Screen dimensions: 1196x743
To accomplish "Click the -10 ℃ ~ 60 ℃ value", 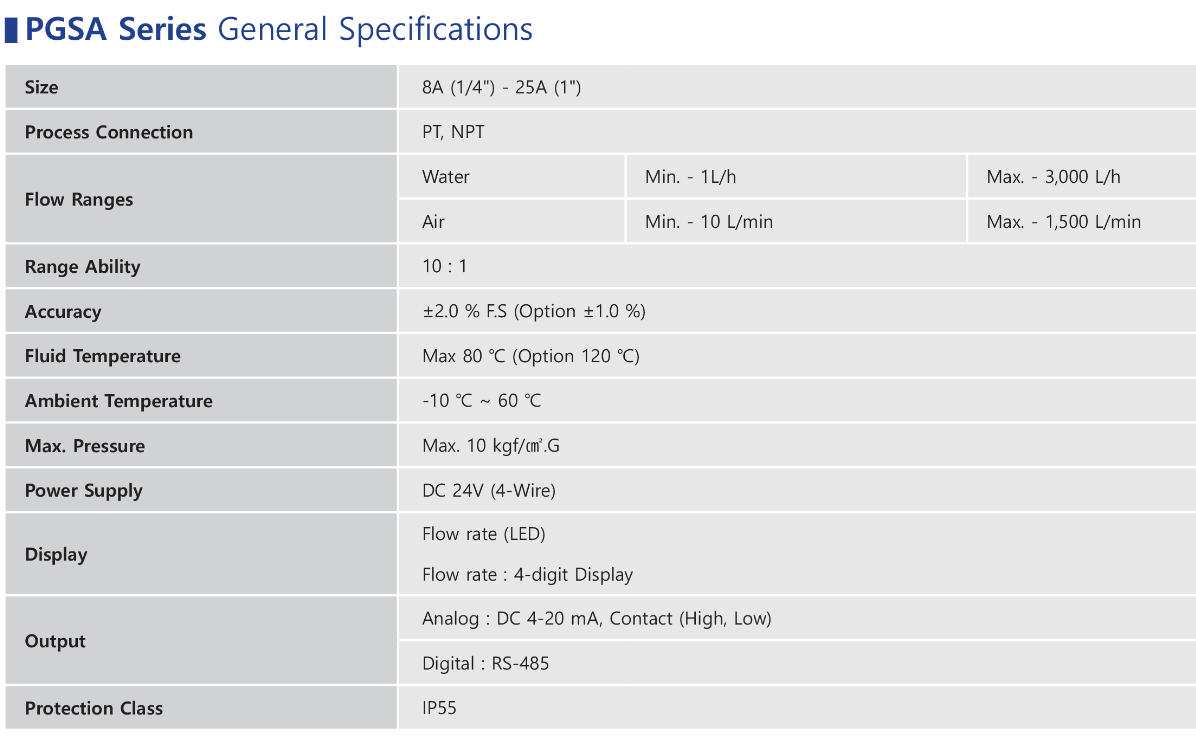I will (481, 400).
